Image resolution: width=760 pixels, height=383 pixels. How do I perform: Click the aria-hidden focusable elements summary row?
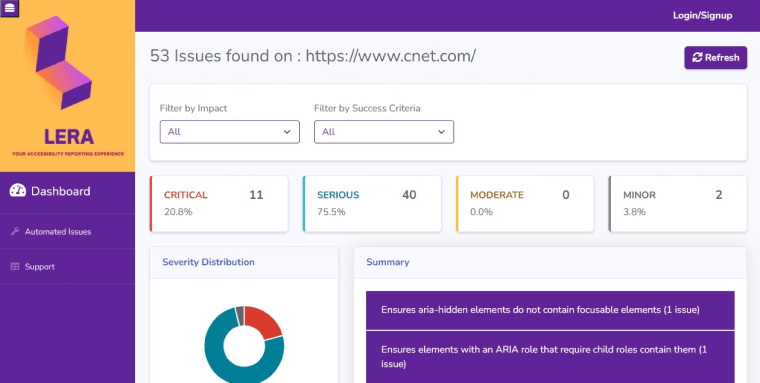click(550, 310)
